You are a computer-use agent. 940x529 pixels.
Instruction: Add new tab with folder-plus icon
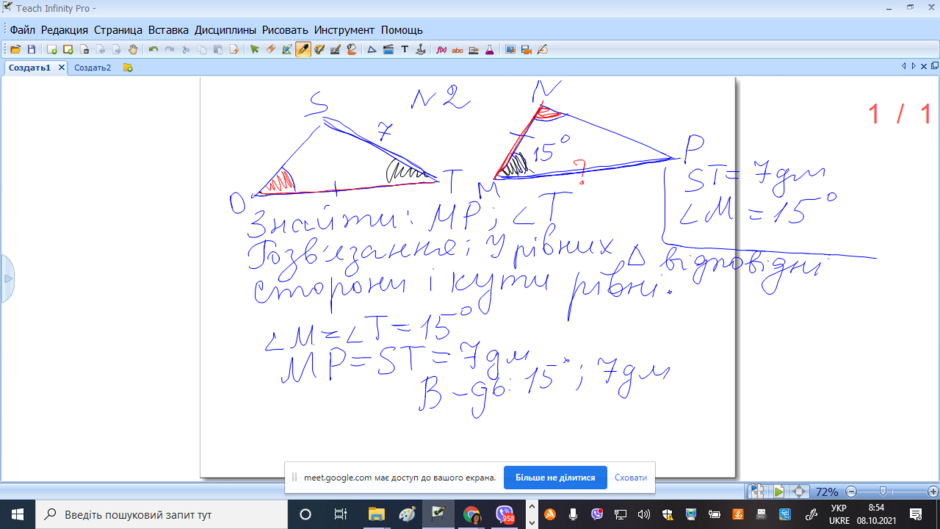click(128, 68)
